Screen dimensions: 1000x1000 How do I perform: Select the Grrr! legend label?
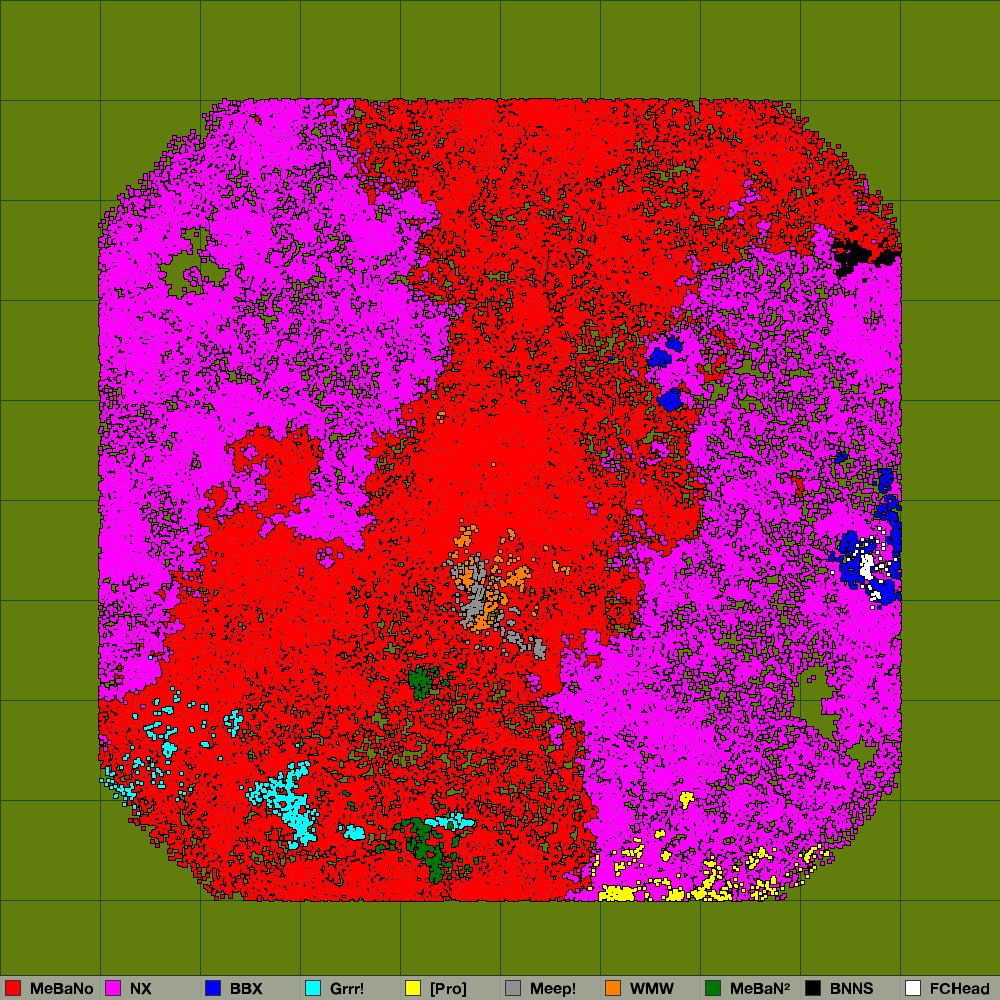click(347, 989)
